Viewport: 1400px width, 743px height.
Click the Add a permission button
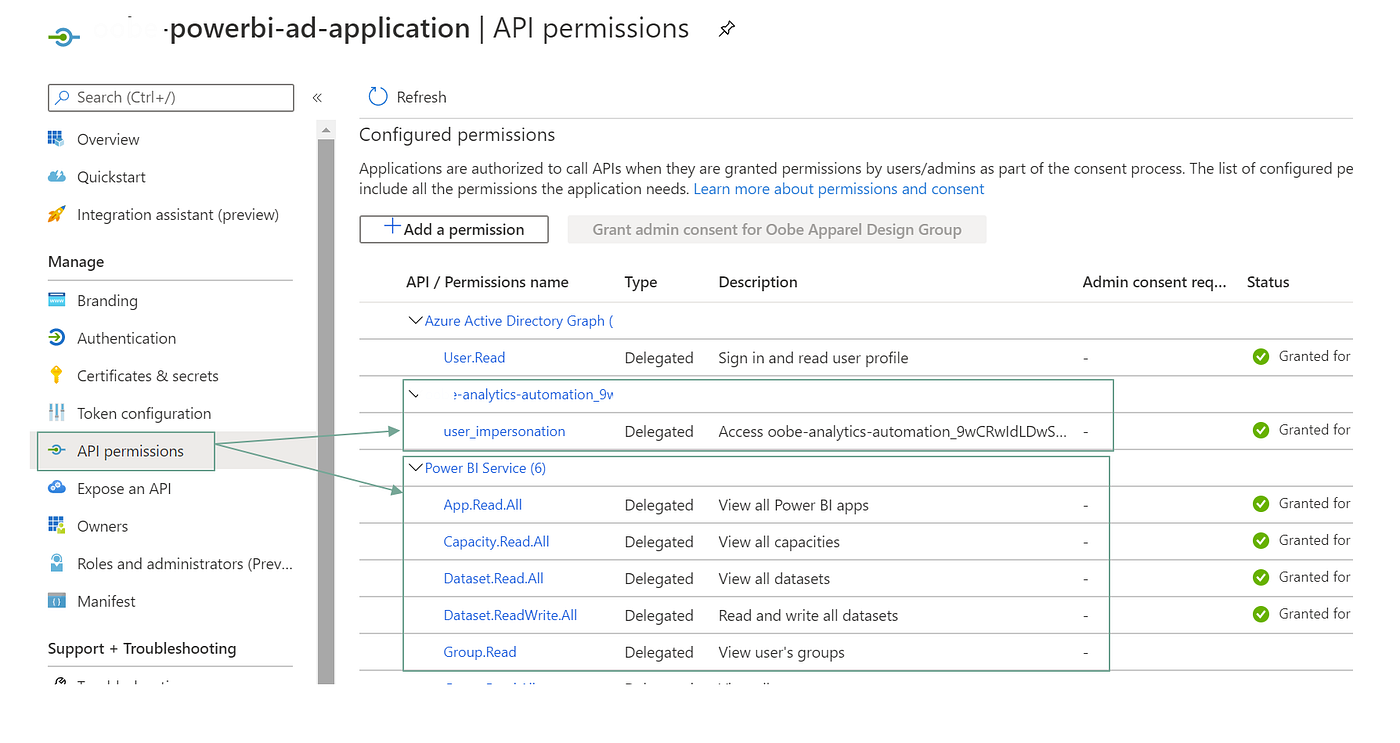453,229
